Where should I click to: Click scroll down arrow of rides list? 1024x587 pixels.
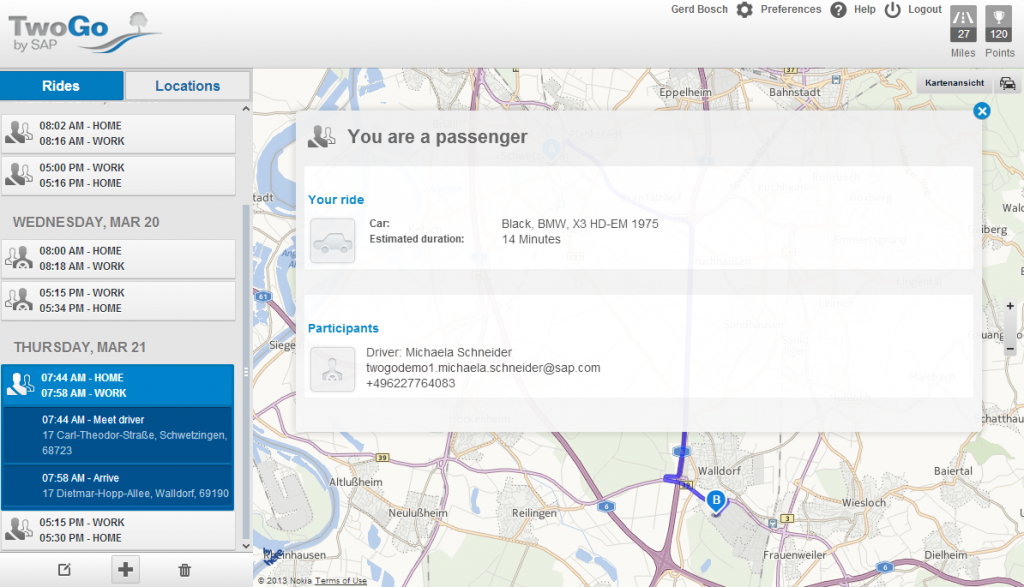click(246, 546)
